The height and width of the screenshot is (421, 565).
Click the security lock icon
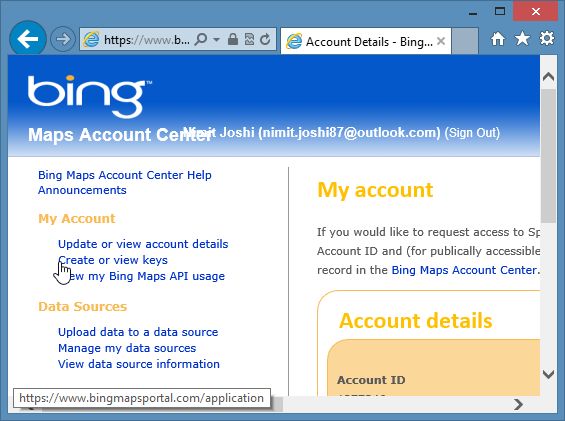coord(233,39)
